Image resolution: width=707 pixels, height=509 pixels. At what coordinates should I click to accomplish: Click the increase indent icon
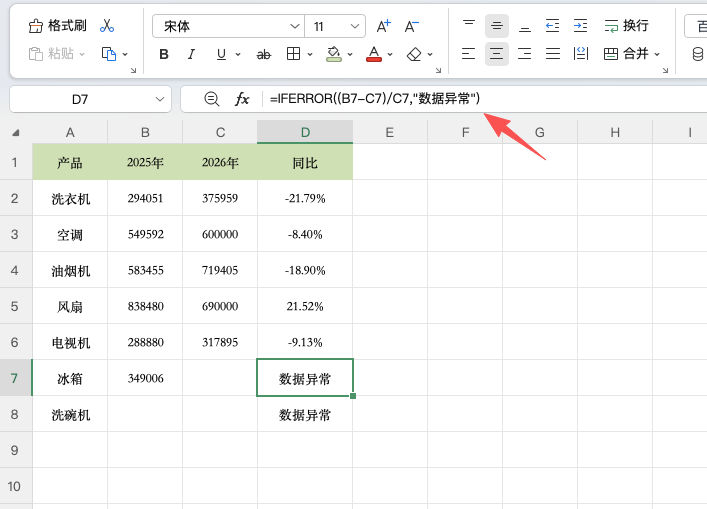click(580, 26)
